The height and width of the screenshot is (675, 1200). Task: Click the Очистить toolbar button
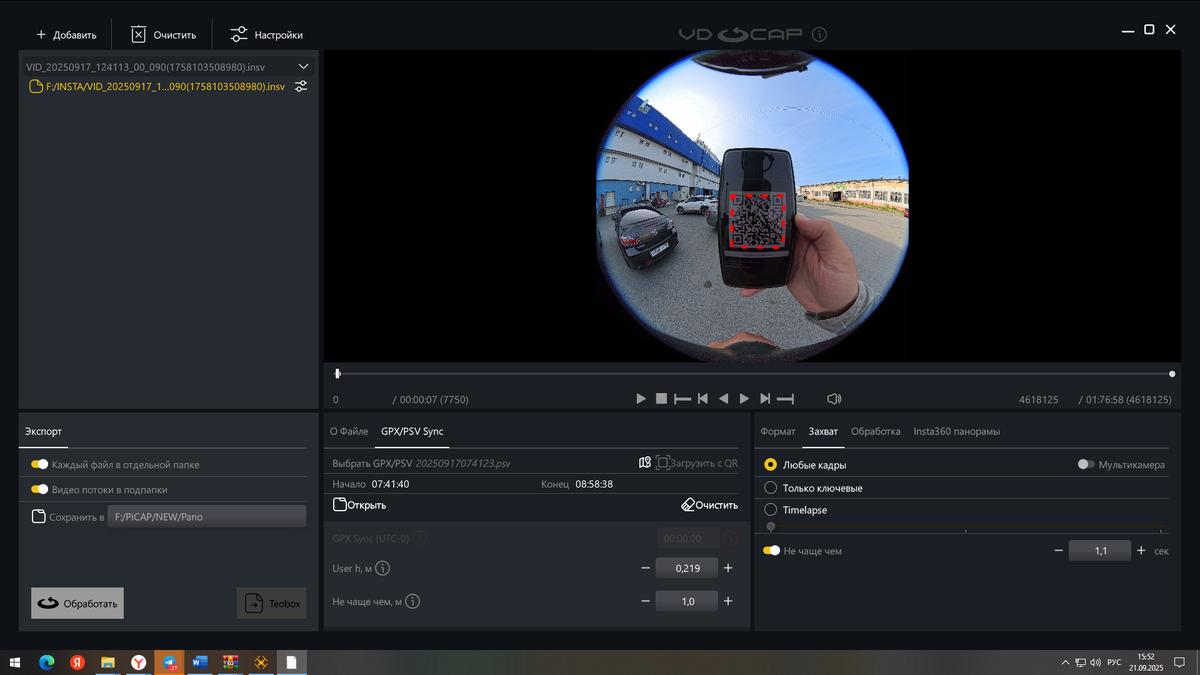163,35
